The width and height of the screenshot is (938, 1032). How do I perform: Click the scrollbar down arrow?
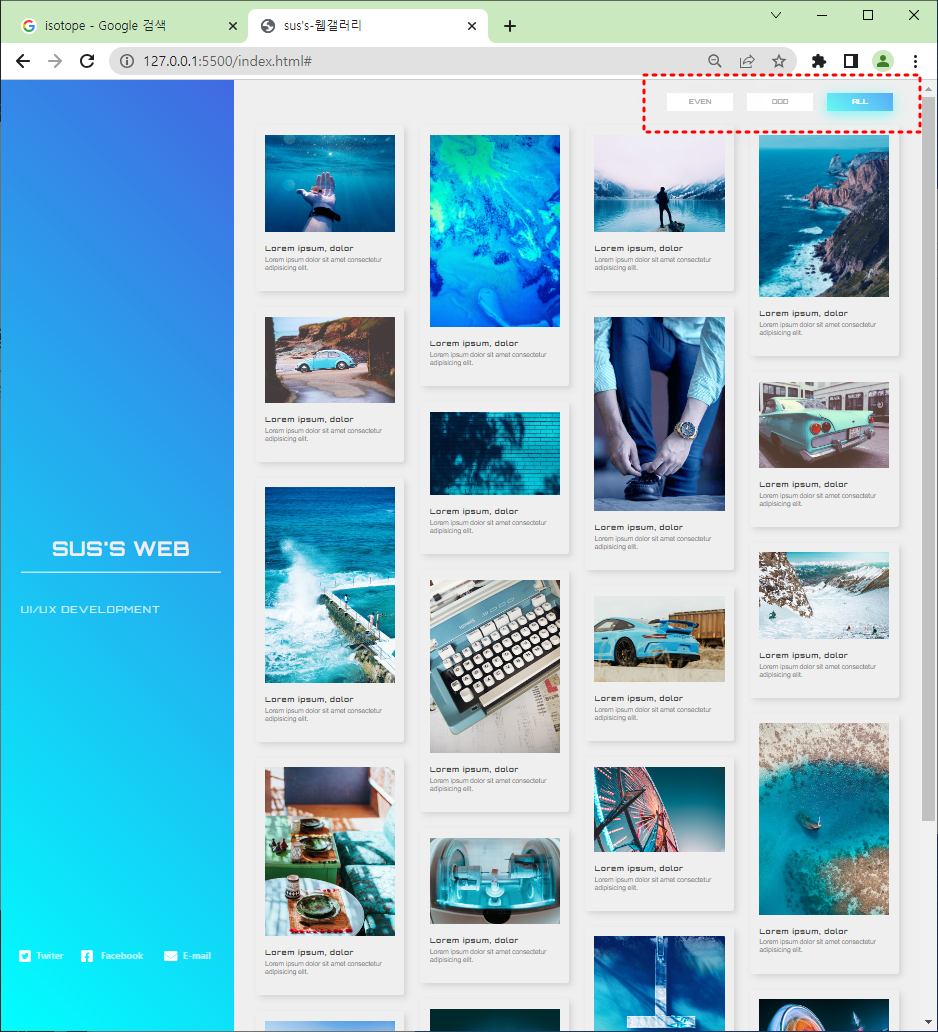pyautogui.click(x=928, y=1022)
